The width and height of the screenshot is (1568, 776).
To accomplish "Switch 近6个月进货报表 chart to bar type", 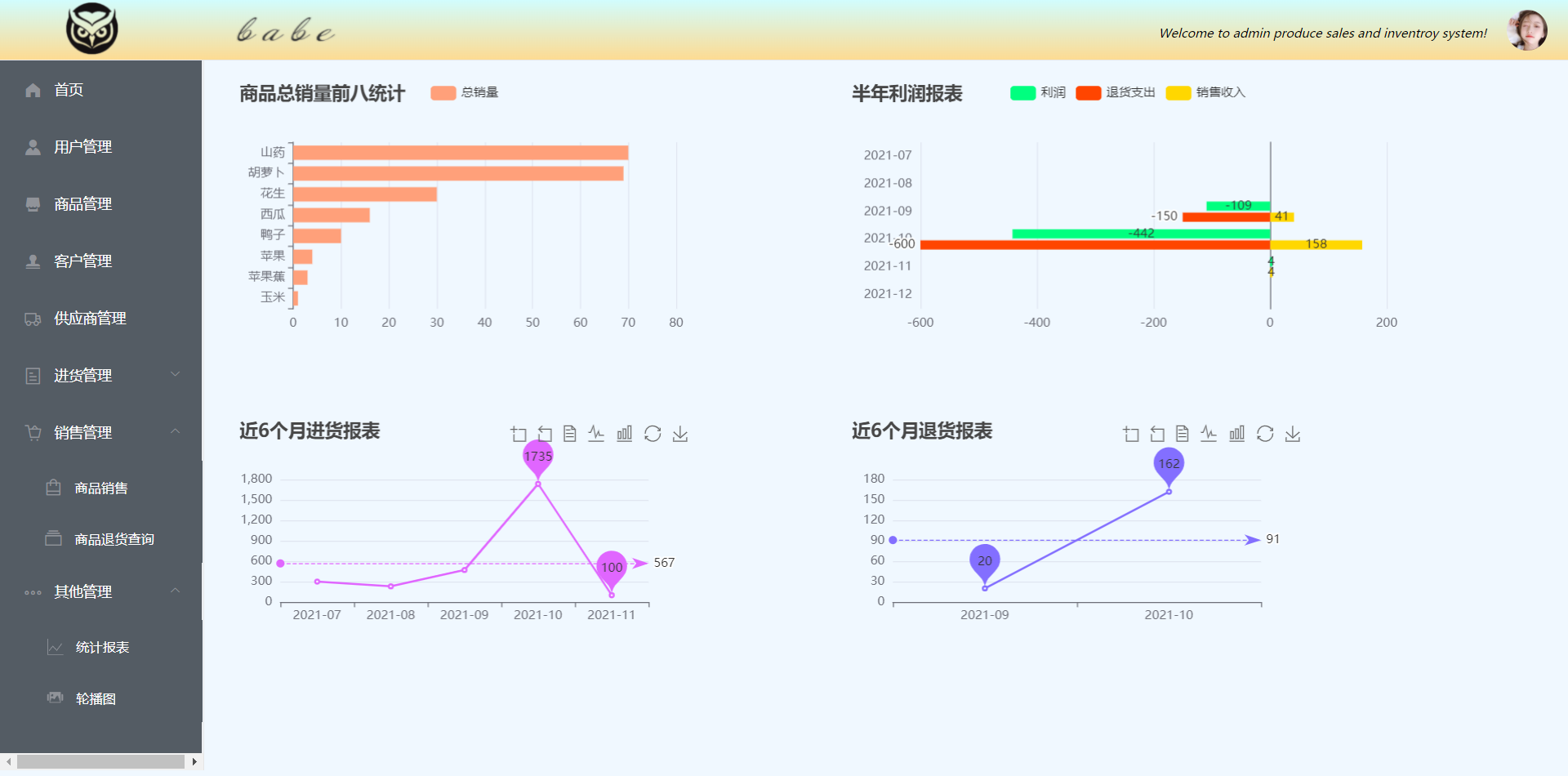I will (625, 434).
